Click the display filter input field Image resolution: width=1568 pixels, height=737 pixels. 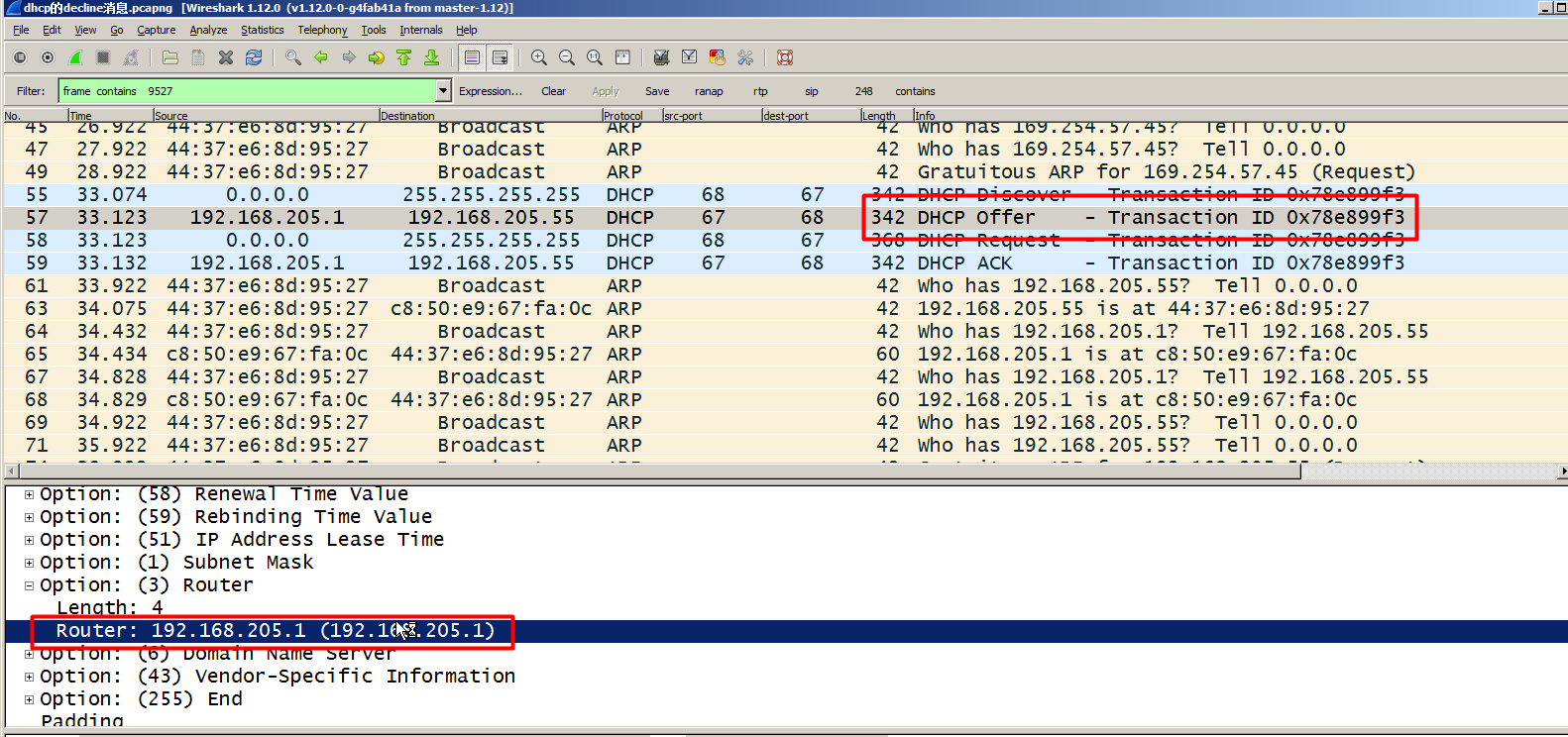click(x=247, y=91)
